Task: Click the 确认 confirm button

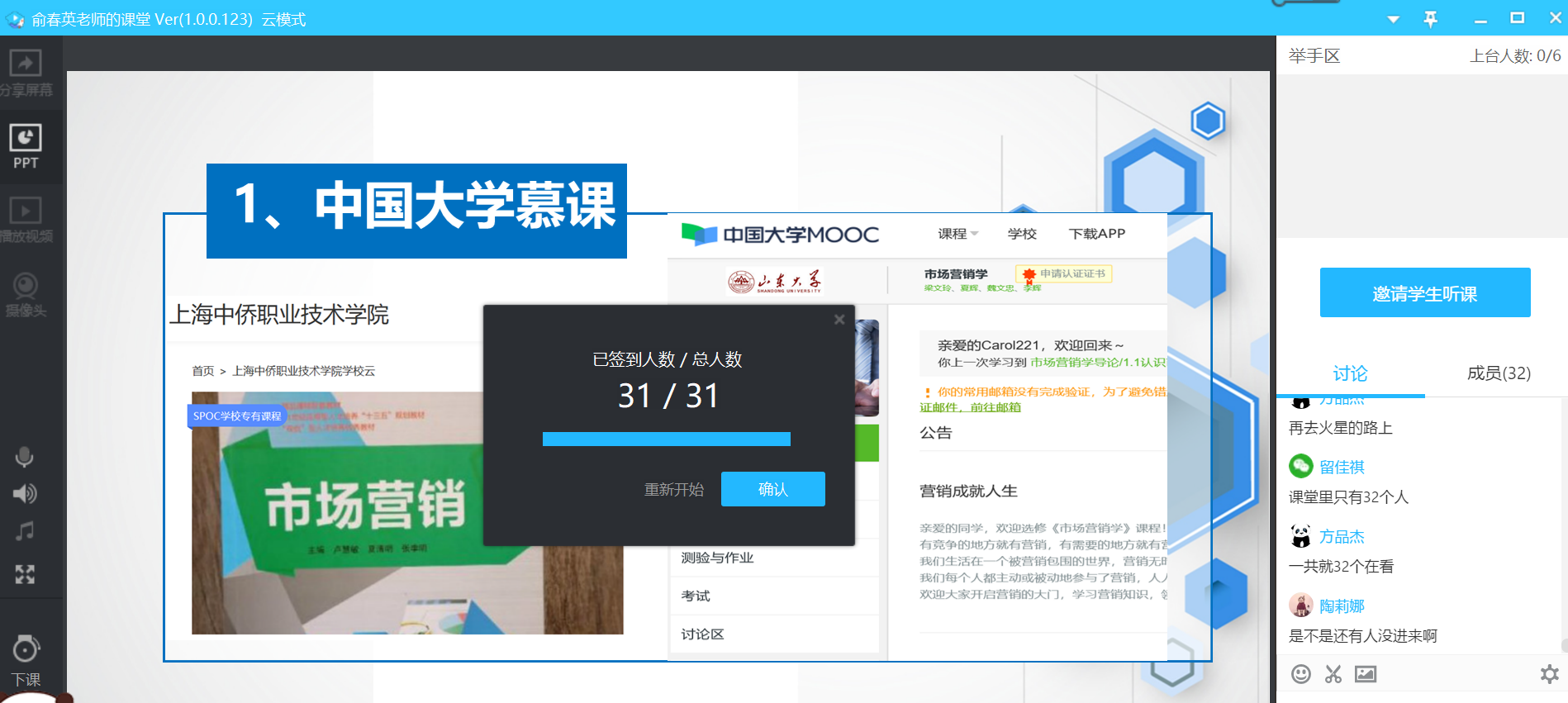Action: pos(772,489)
